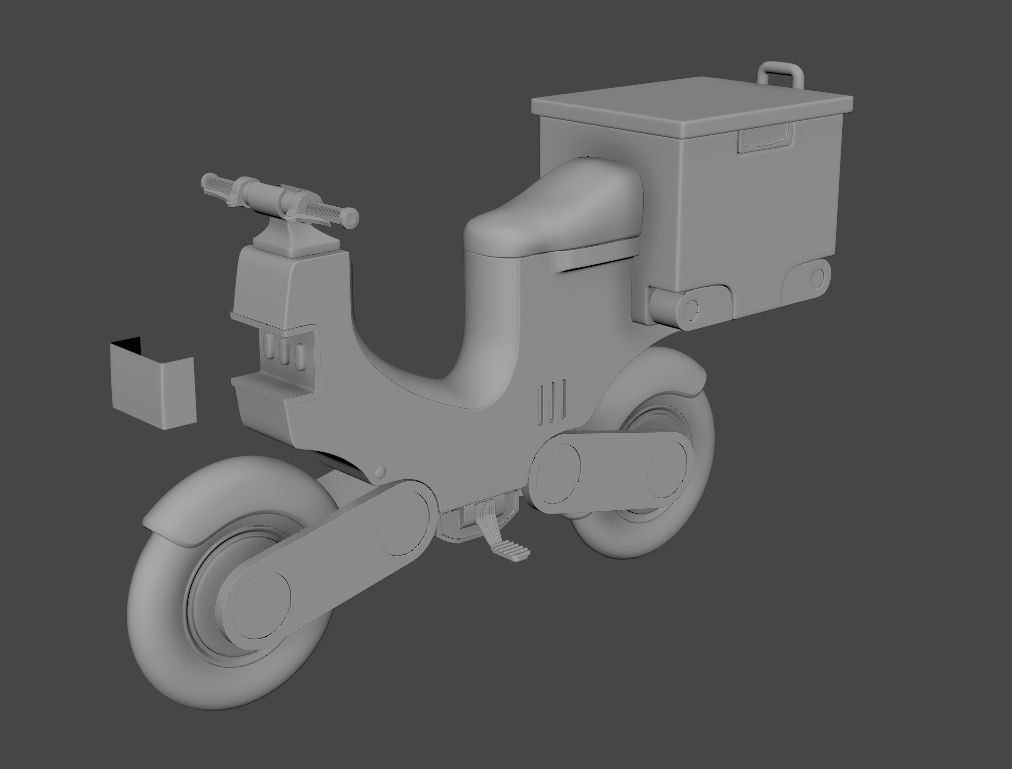Select the box mounting bracket with round pin
Screen dimensions: 1012x769
[x=691, y=307]
